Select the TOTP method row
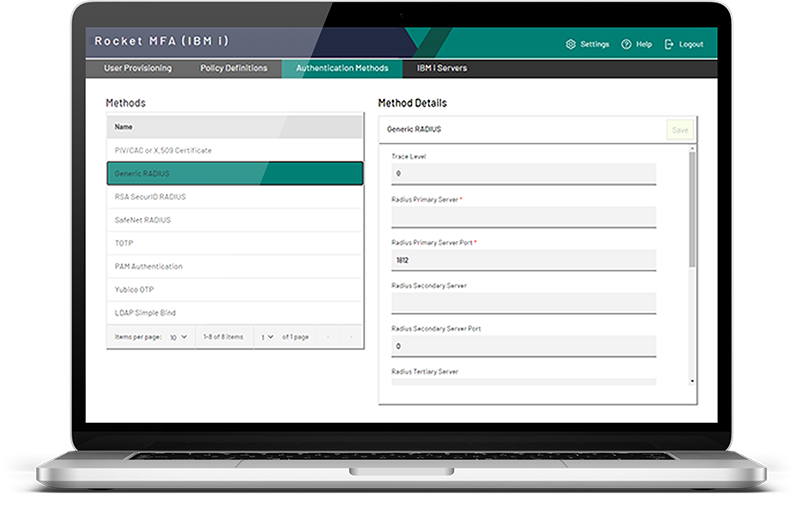The width and height of the screenshot is (800, 526). 235,243
